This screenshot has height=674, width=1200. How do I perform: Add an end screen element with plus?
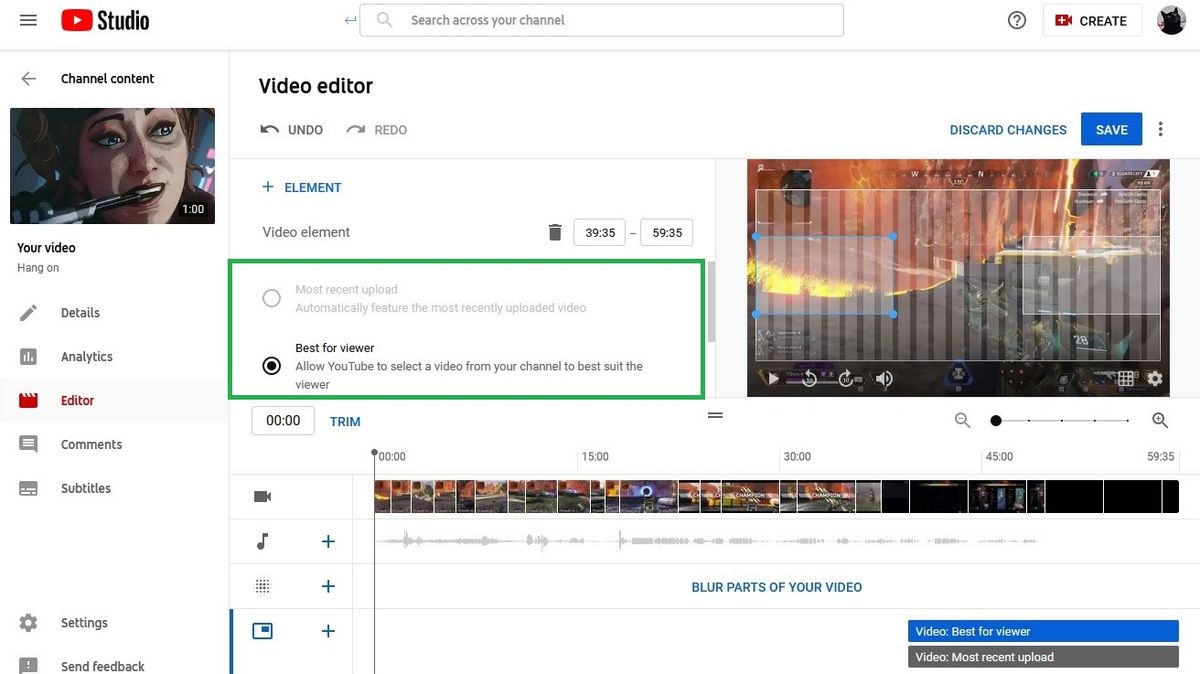coord(328,631)
